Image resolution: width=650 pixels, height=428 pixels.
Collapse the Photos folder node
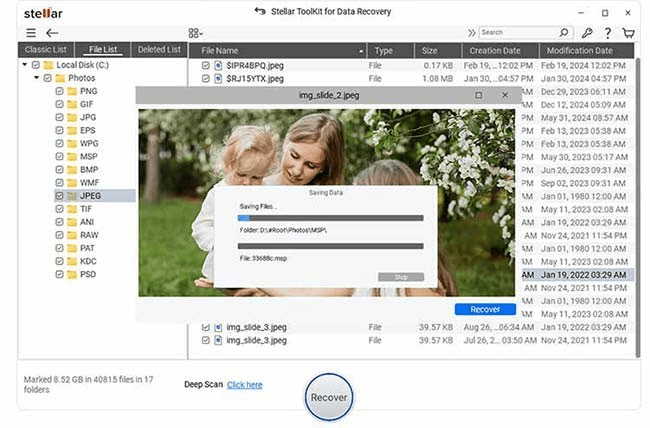[x=36, y=78]
